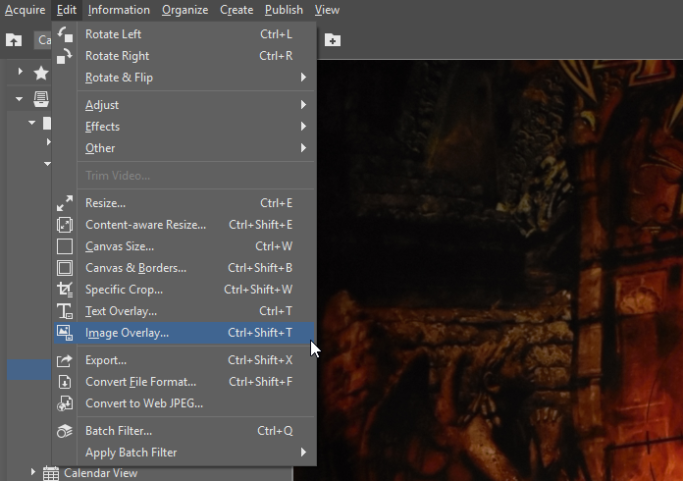Click the dark image preview

pyautogui.click(x=500, y=270)
